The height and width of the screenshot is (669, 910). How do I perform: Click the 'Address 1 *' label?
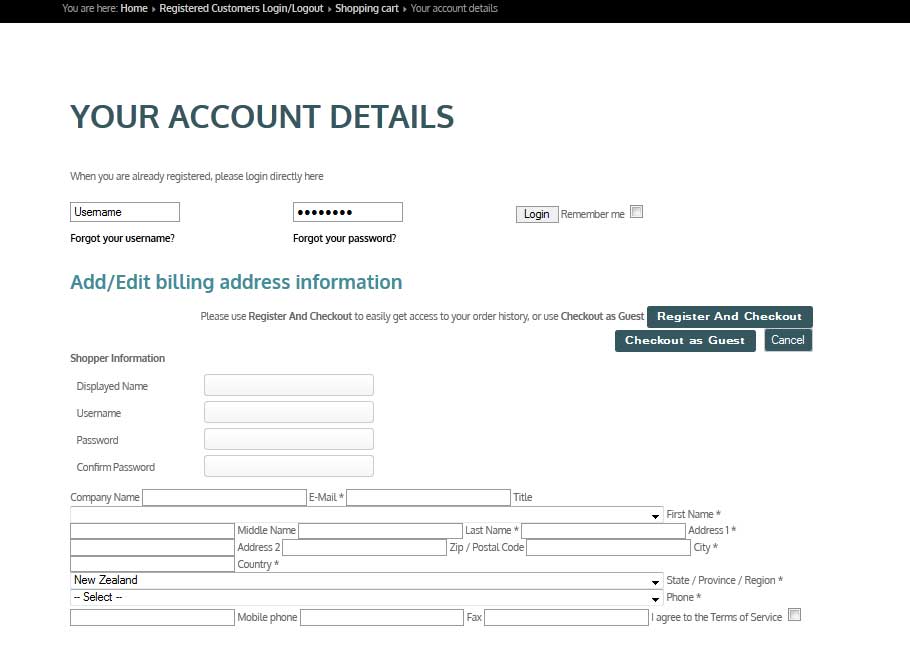tap(712, 530)
